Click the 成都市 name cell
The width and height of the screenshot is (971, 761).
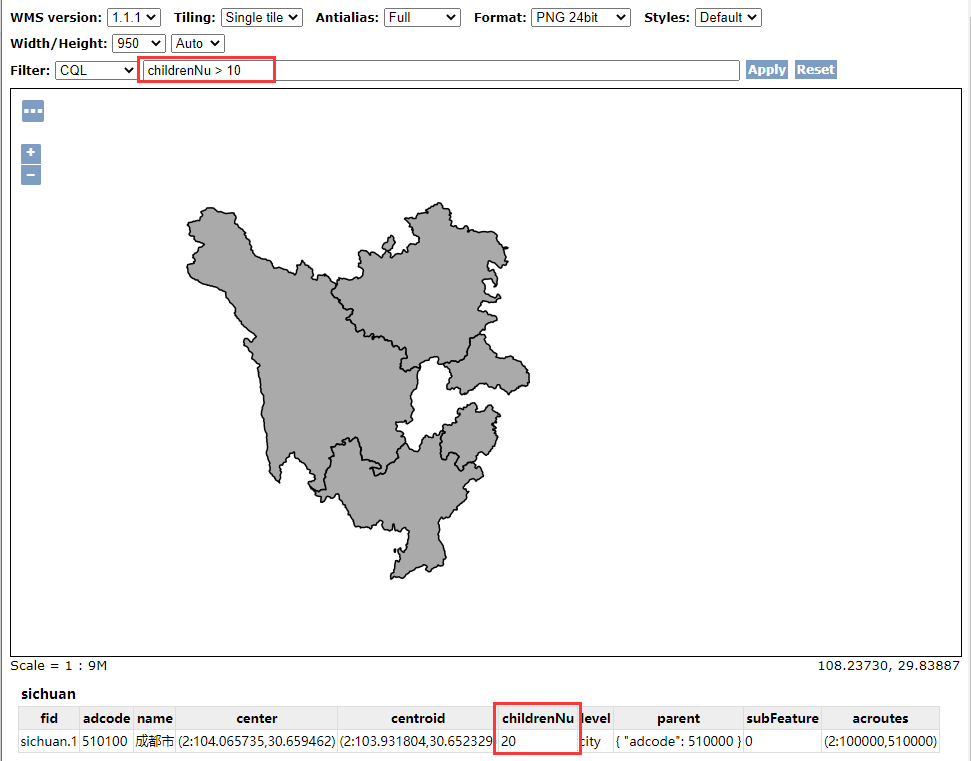coord(154,741)
